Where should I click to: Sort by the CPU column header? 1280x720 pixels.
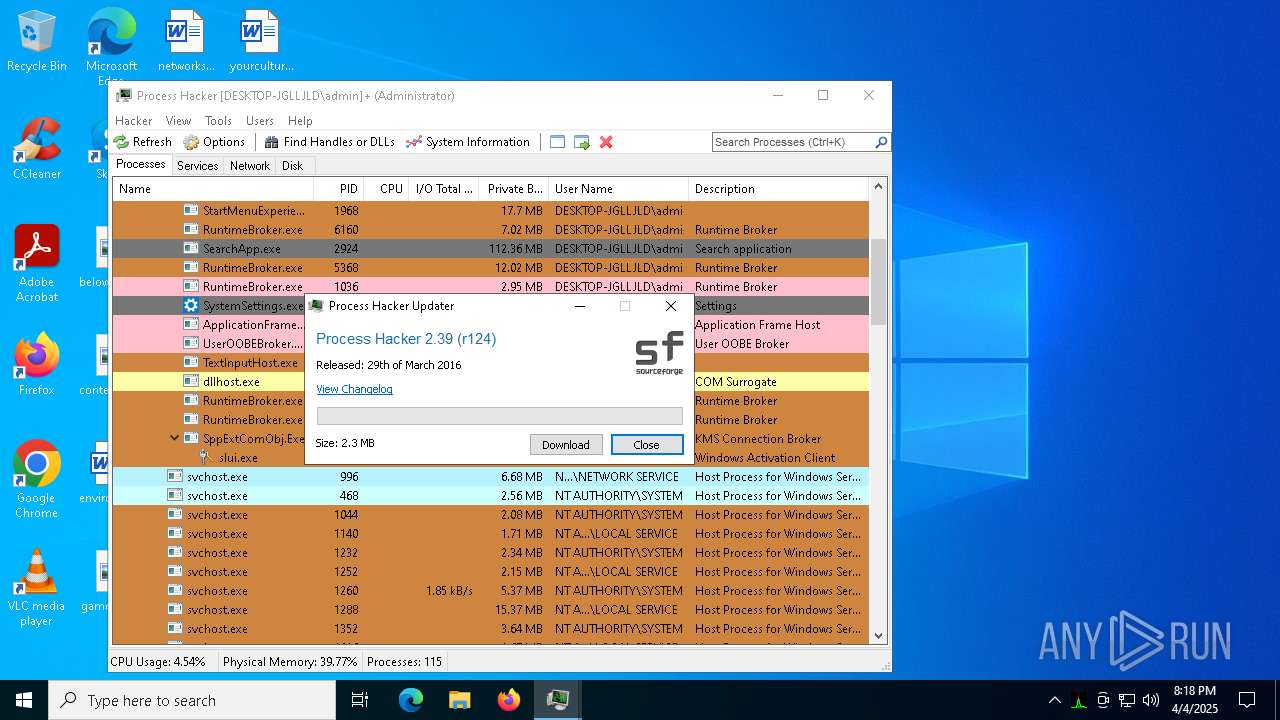pos(385,188)
